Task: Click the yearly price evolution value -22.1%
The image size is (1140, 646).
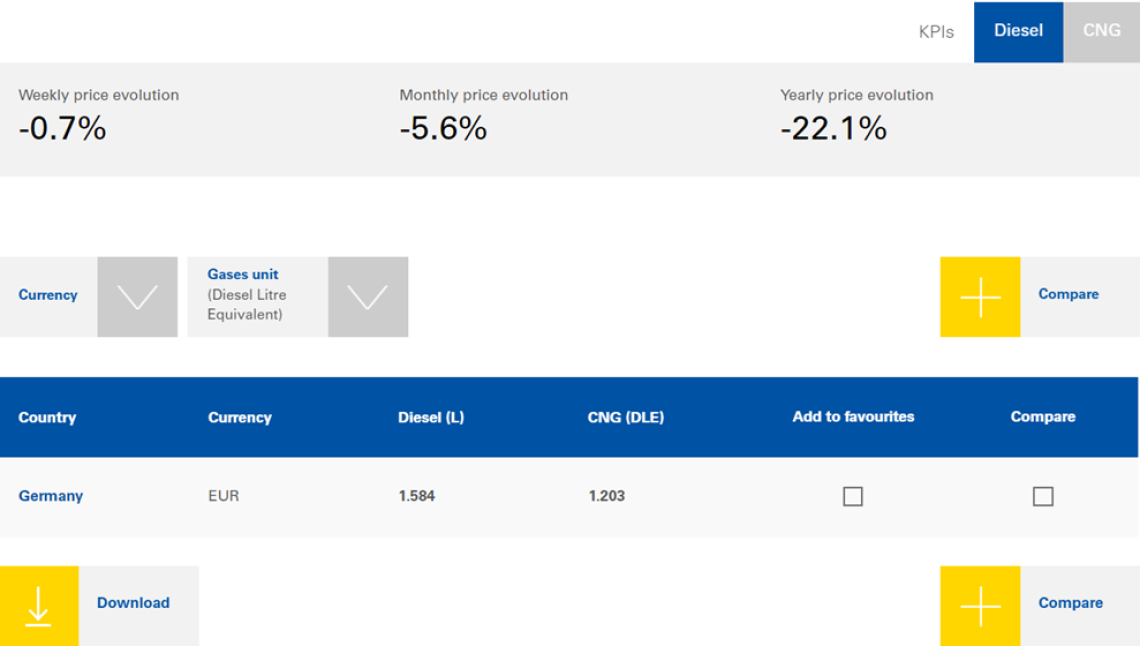Action: click(833, 128)
